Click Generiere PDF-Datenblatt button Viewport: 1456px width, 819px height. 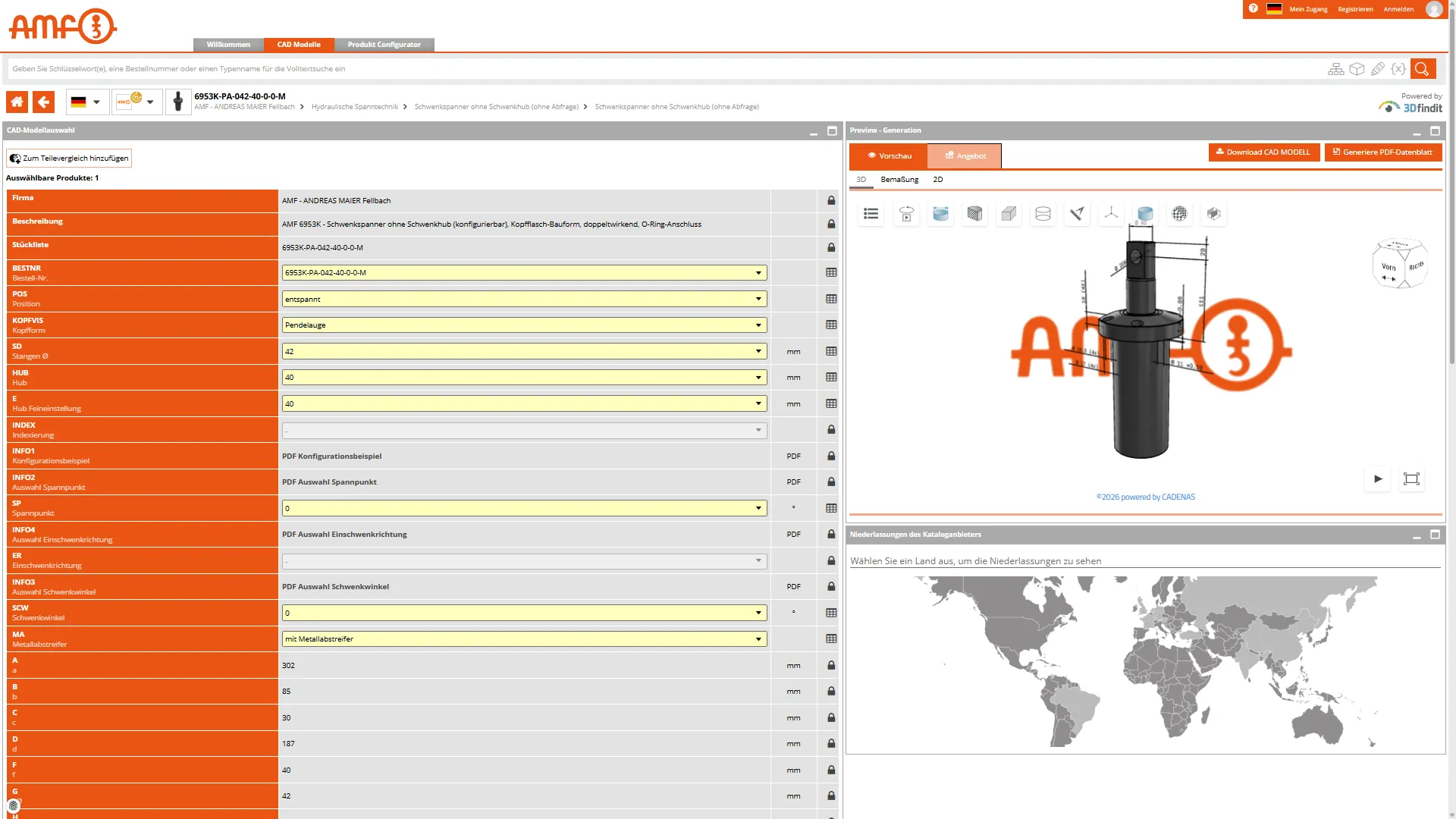click(x=1383, y=152)
